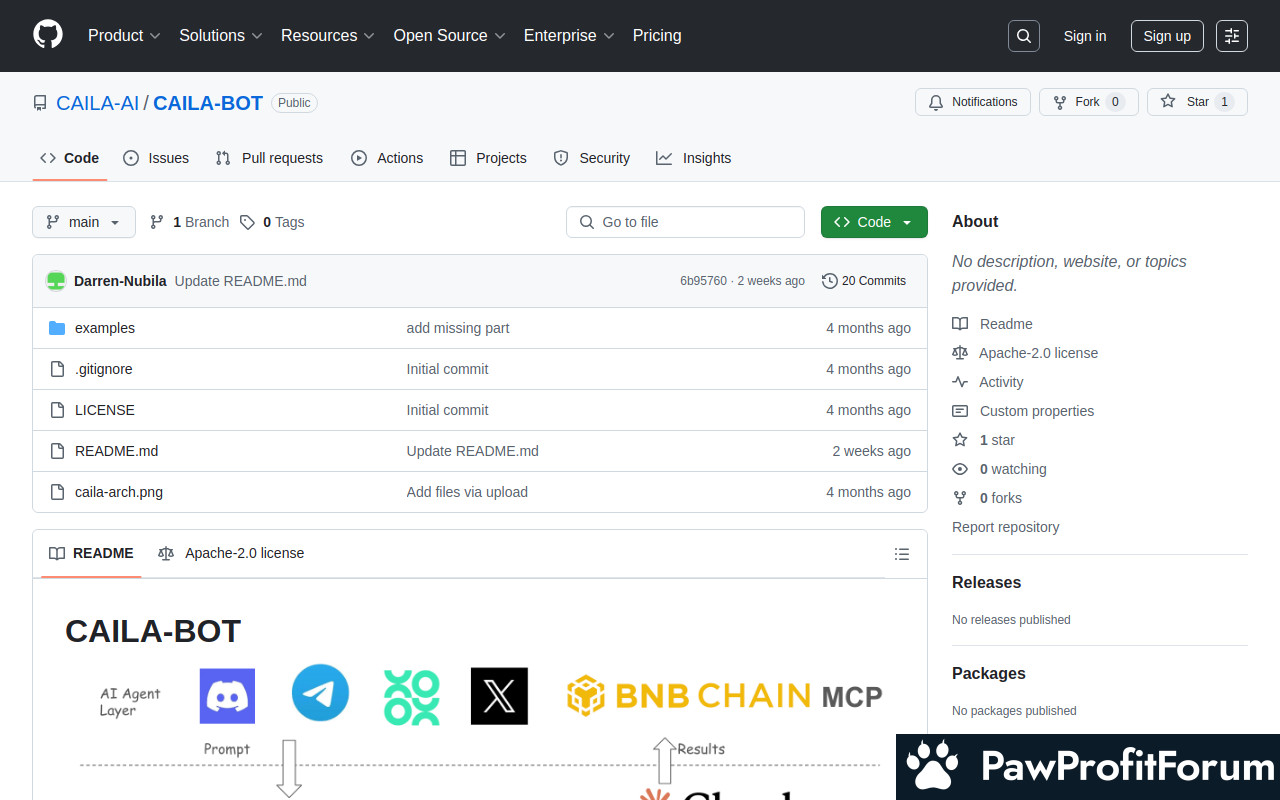Click the commit history clock icon
The image size is (1280, 800).
tap(829, 281)
